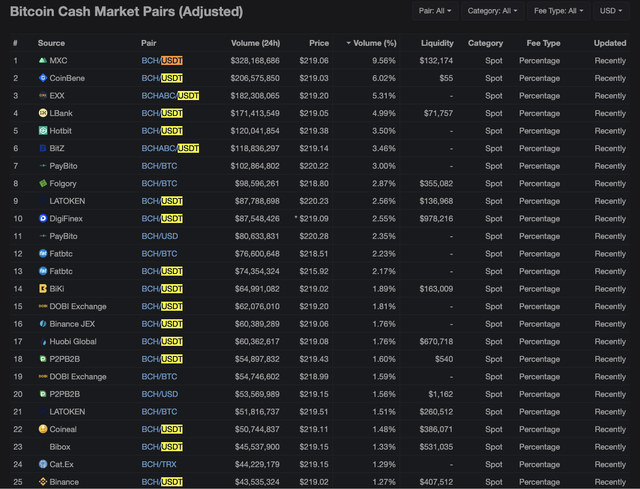Click the EXX exchange logo icon
Screen dimensions: 640x489
[42, 96]
